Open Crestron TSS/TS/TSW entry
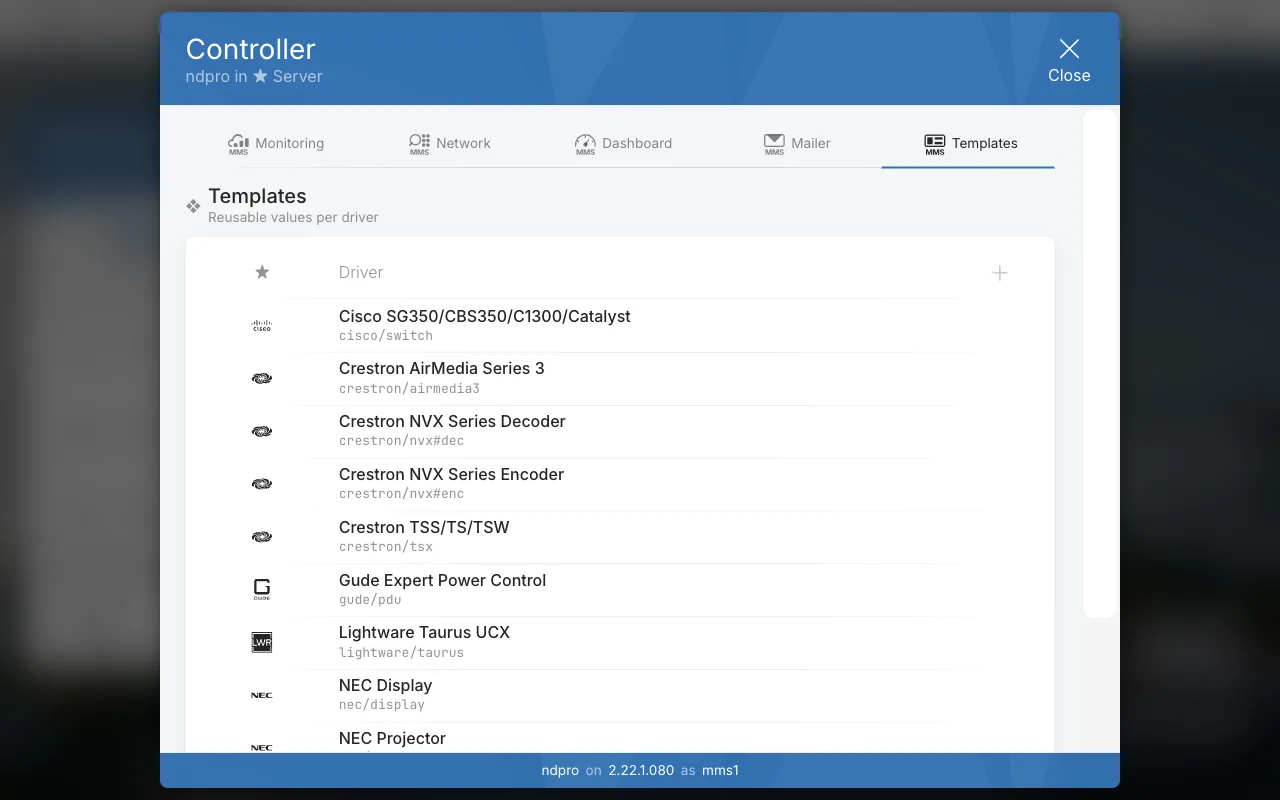Viewport: 1280px width, 800px height. click(620, 537)
